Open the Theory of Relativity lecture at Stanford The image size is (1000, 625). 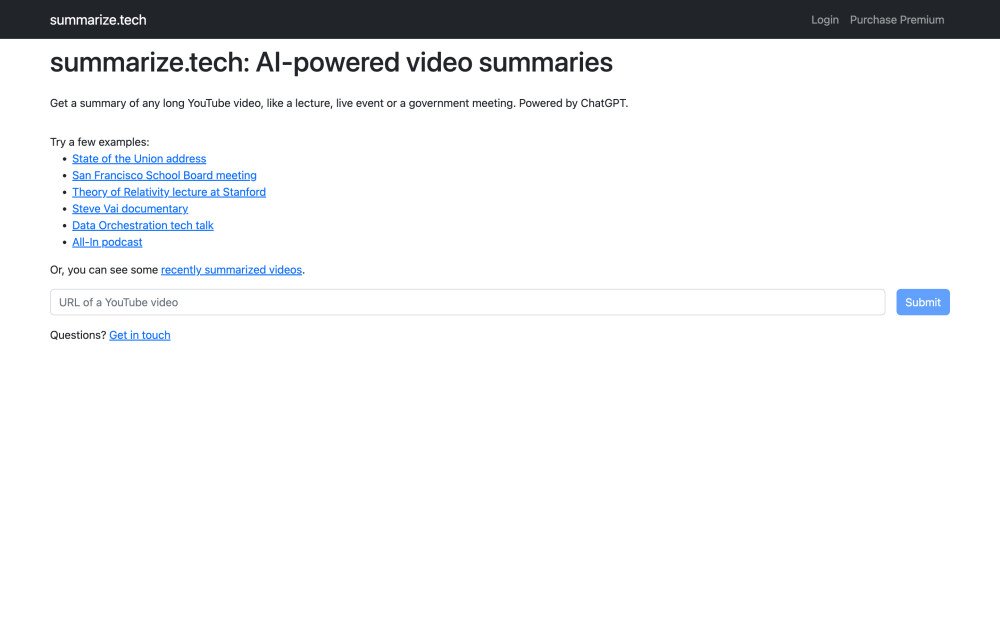coord(168,191)
